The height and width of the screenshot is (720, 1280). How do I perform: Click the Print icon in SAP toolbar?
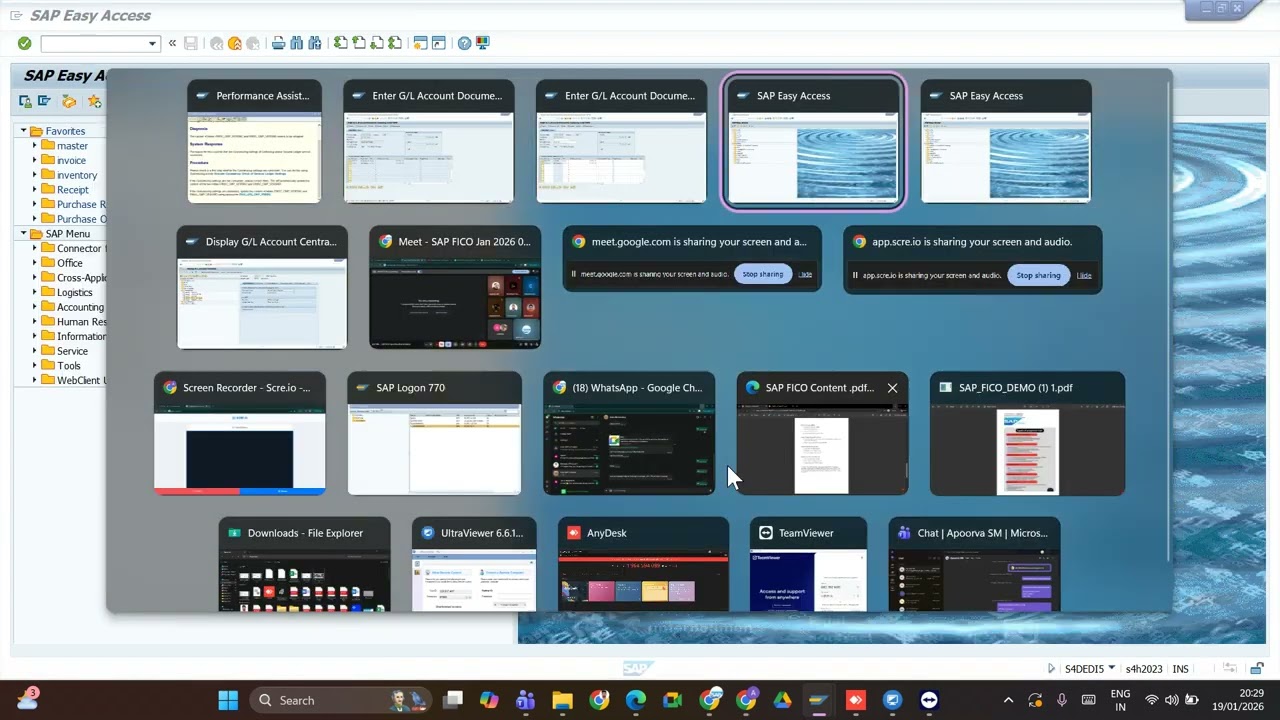tap(278, 43)
